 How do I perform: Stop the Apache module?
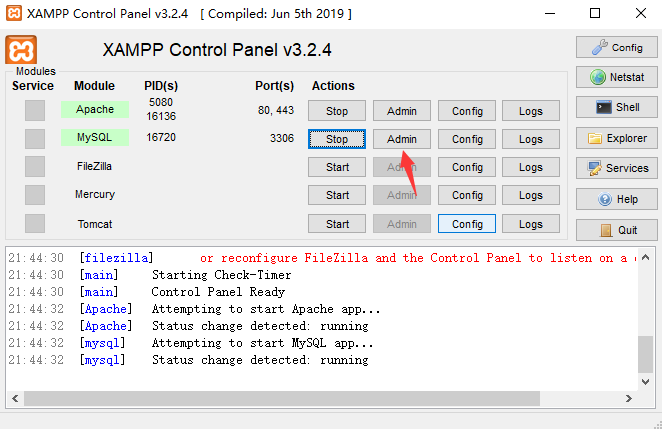coord(337,111)
